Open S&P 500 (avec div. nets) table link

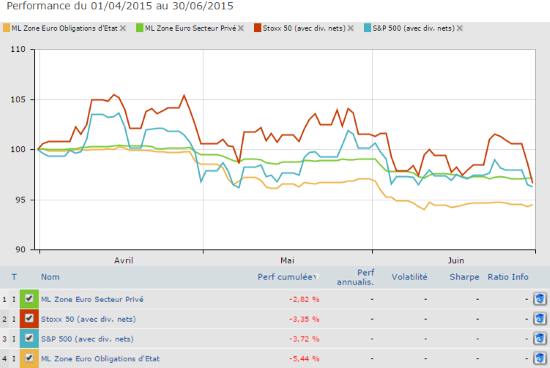coord(87,339)
